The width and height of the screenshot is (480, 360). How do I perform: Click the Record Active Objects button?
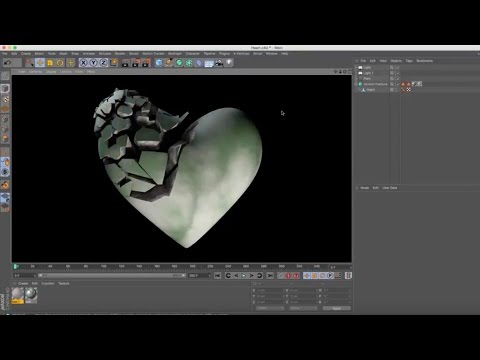(x=281, y=276)
